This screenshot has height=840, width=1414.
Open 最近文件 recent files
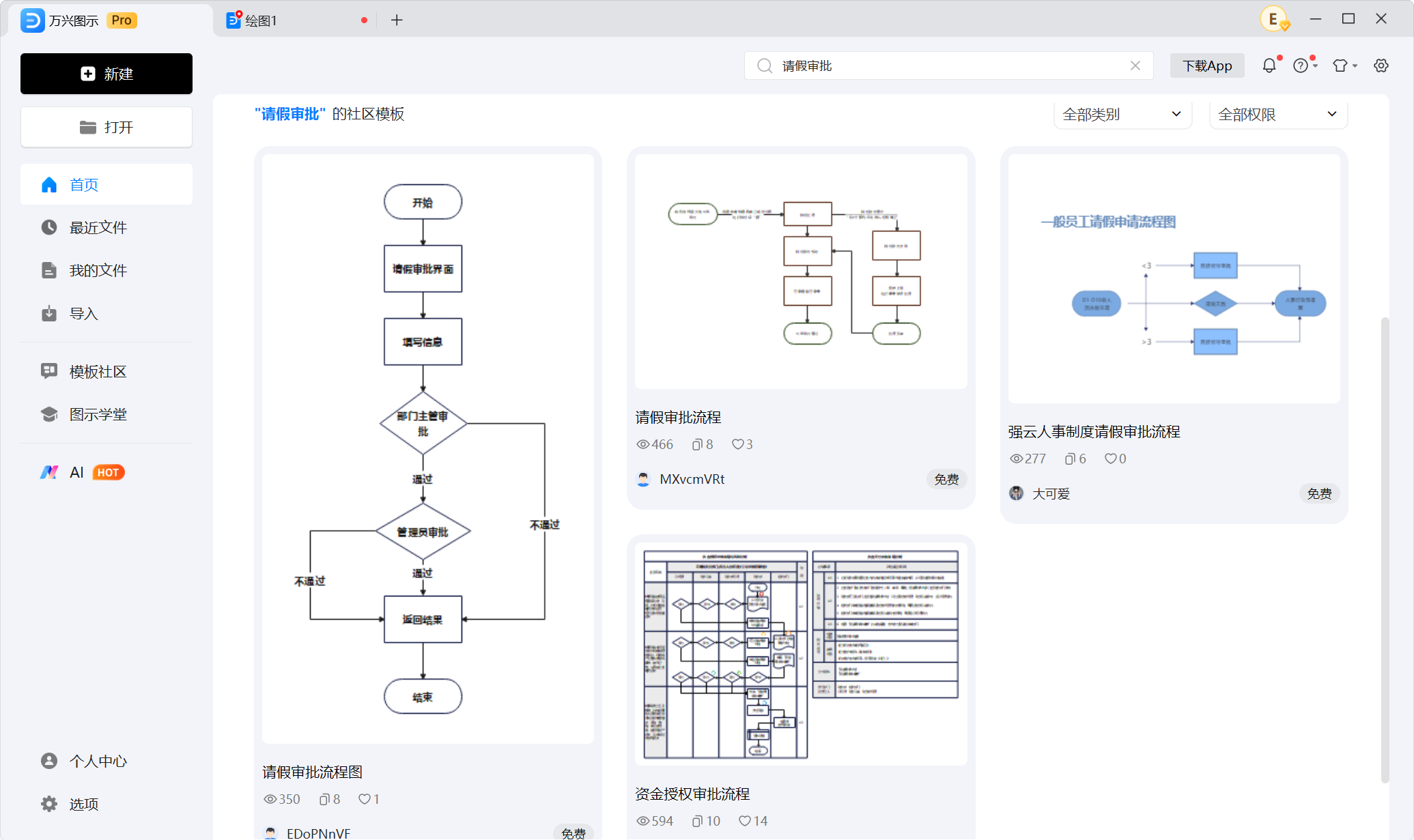pyautogui.click(x=107, y=227)
